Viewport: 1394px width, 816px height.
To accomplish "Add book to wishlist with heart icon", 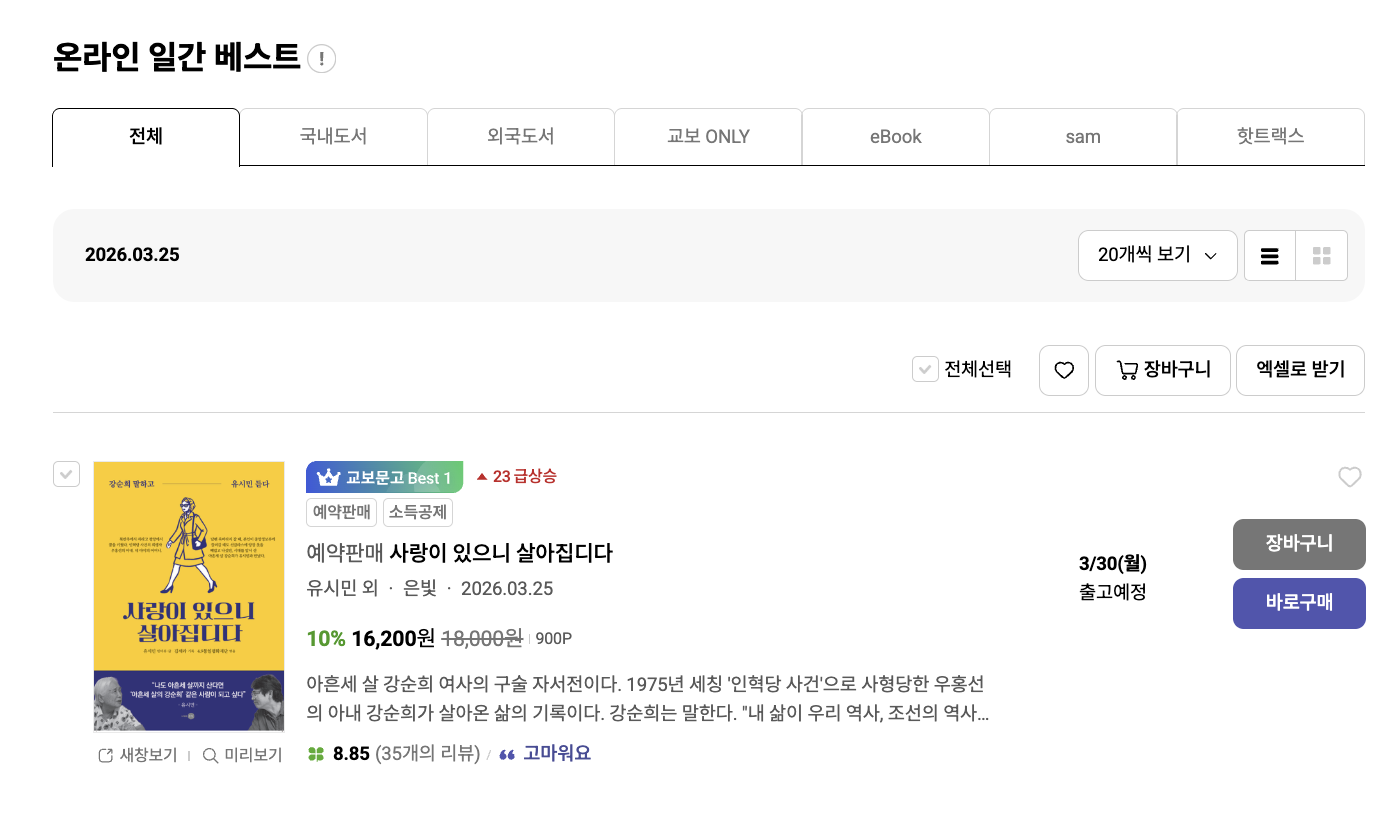I will pos(1350,478).
